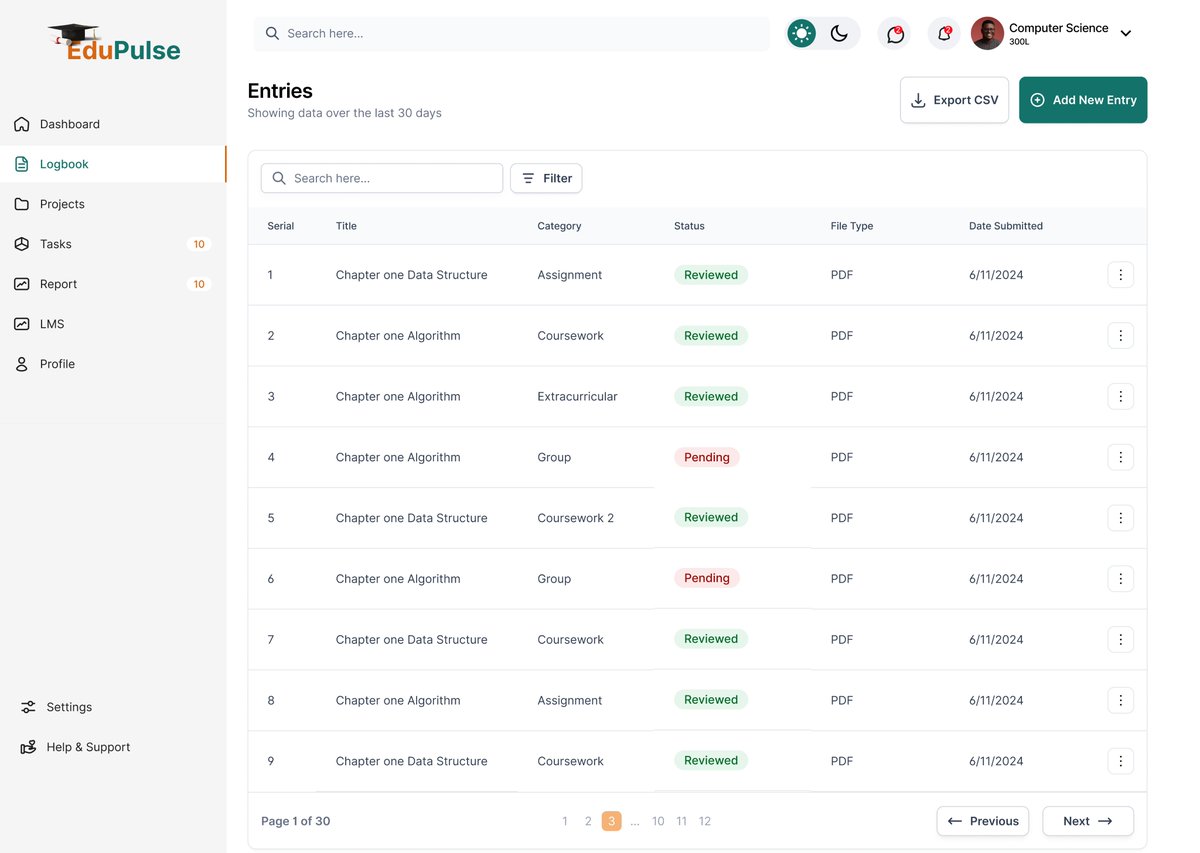Click the Extracurricular category cell
This screenshot has height=853, width=1200.
(x=577, y=397)
